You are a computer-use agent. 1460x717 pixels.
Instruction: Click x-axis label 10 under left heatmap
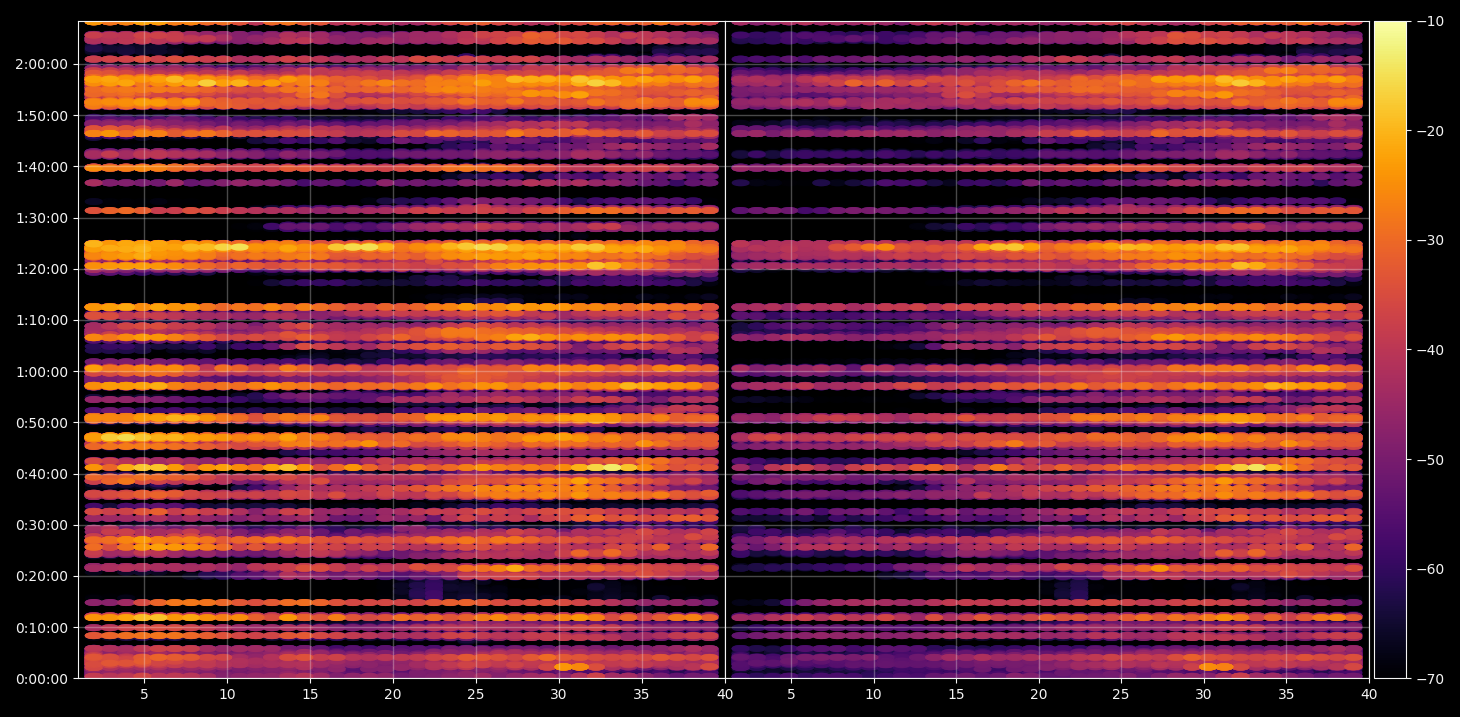click(x=227, y=695)
